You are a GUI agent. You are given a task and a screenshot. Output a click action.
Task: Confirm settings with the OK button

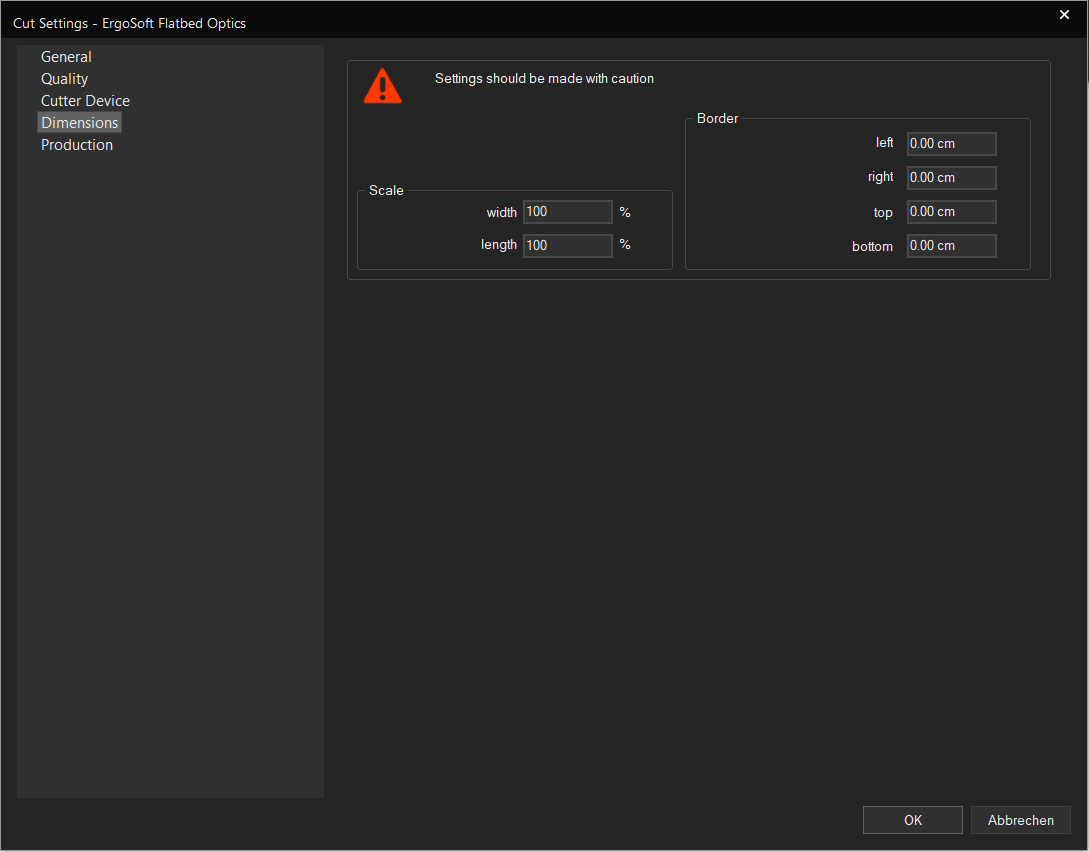tap(913, 820)
